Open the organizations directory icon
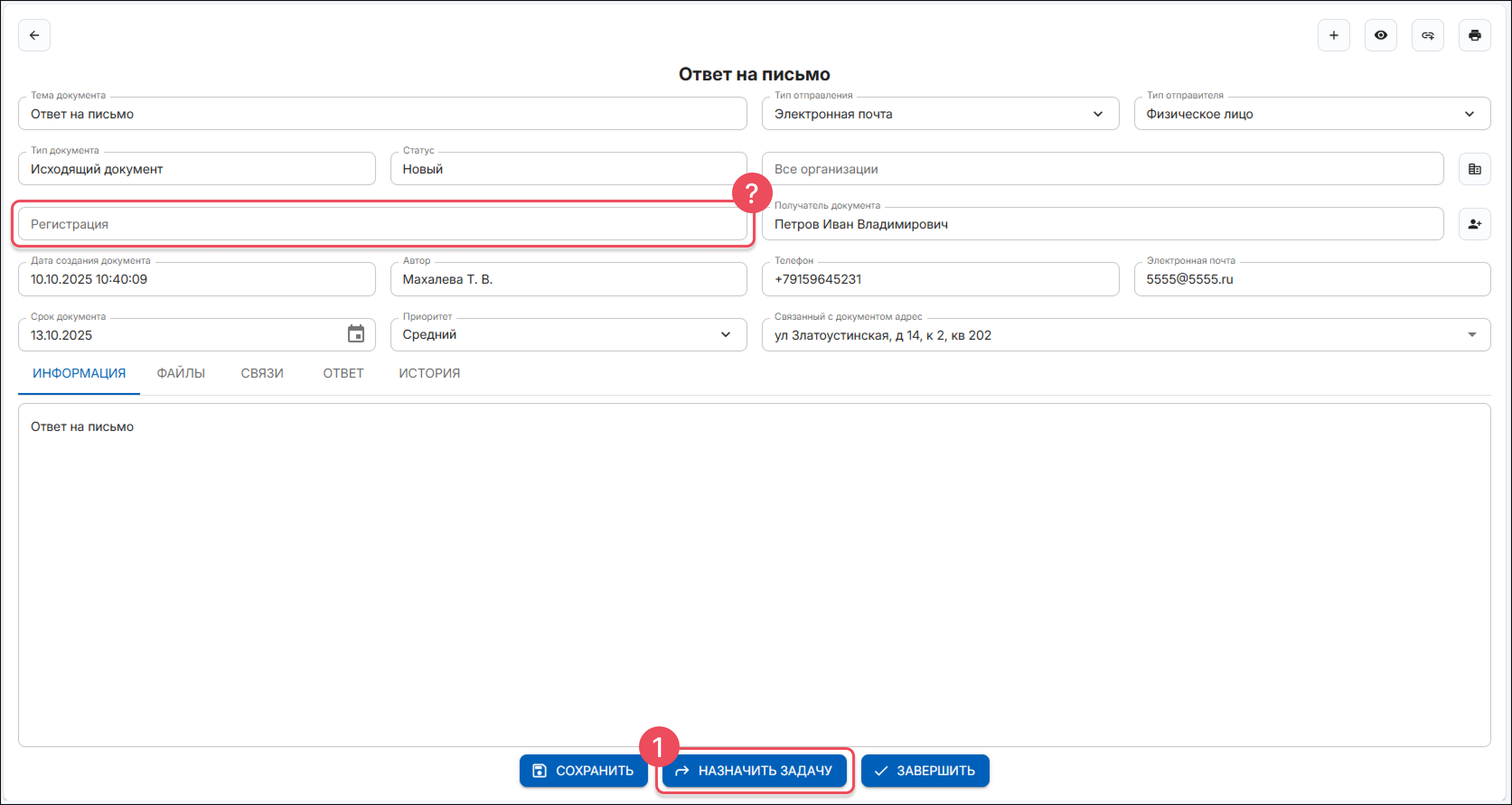 pos(1474,169)
